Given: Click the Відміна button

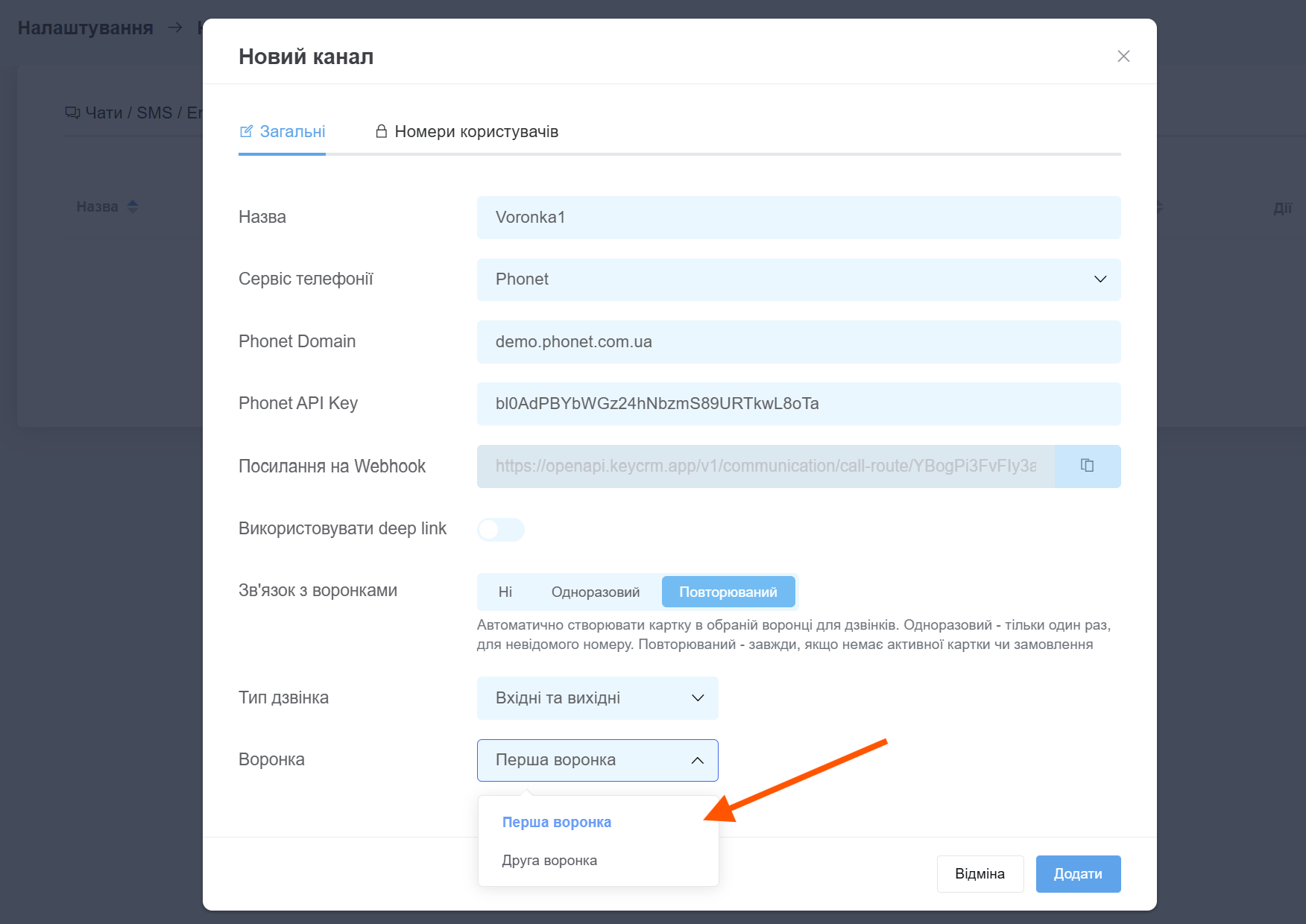Looking at the screenshot, I should click(x=979, y=873).
